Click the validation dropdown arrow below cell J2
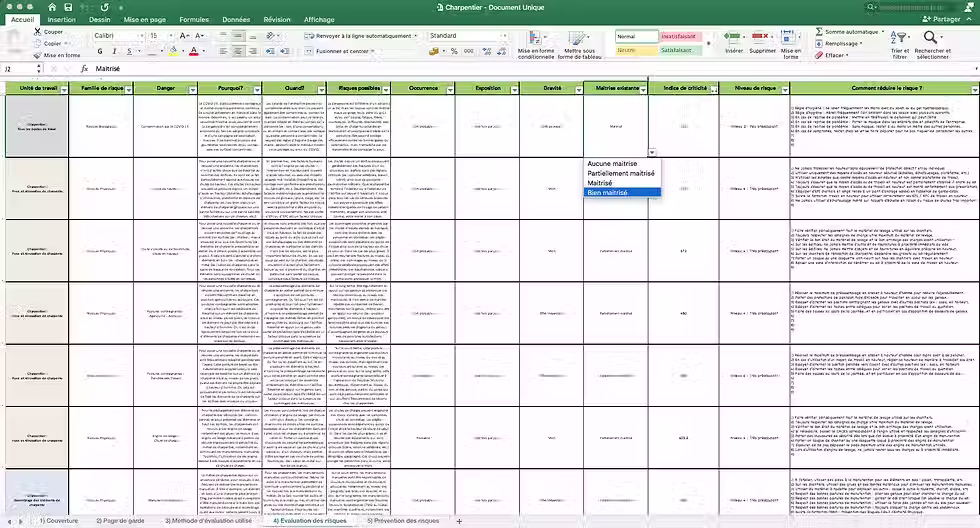Viewport: 980px width, 528px height. (652, 152)
